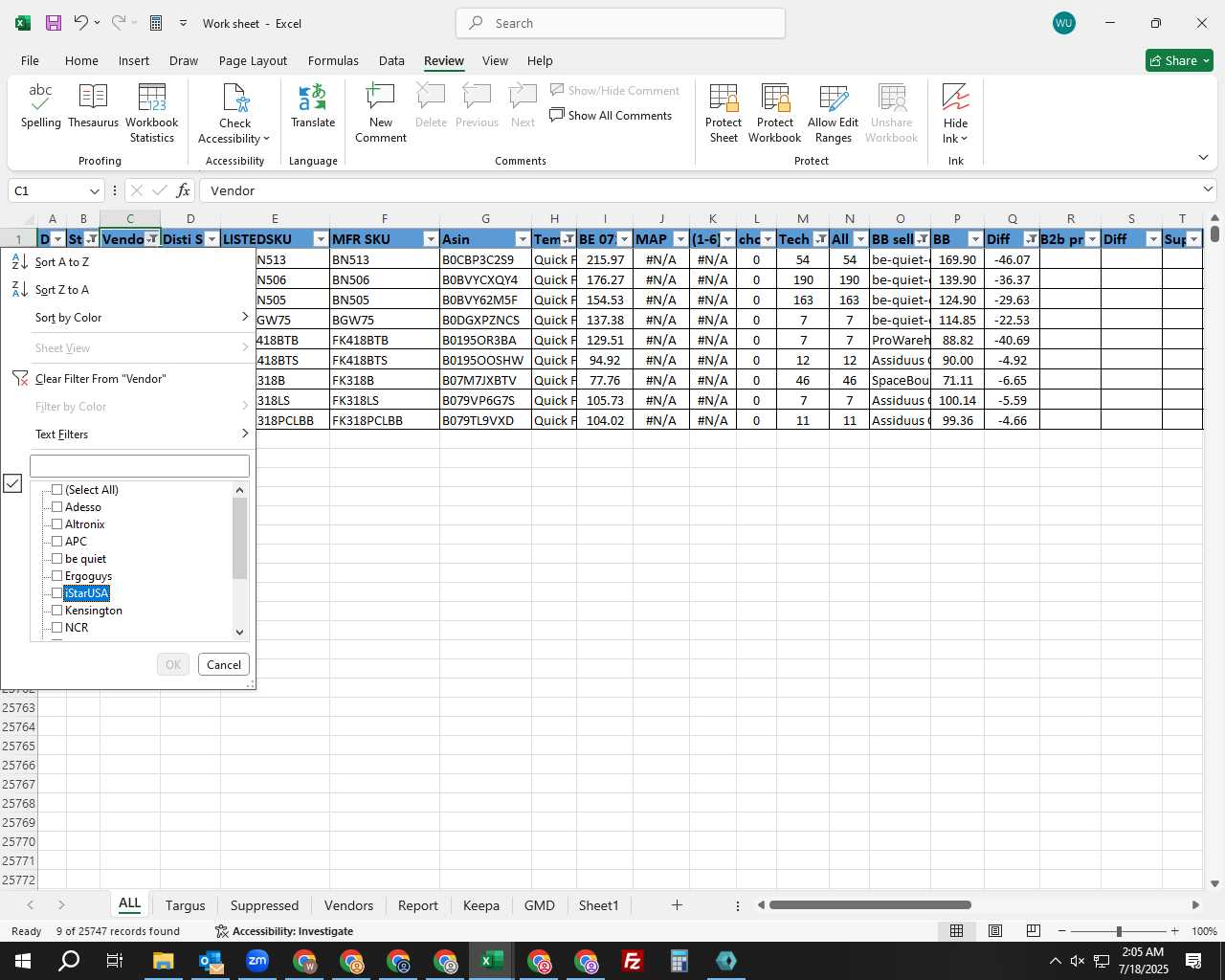Switch to the Keepa sheet tab
This screenshot has height=980, width=1225.
click(x=480, y=905)
